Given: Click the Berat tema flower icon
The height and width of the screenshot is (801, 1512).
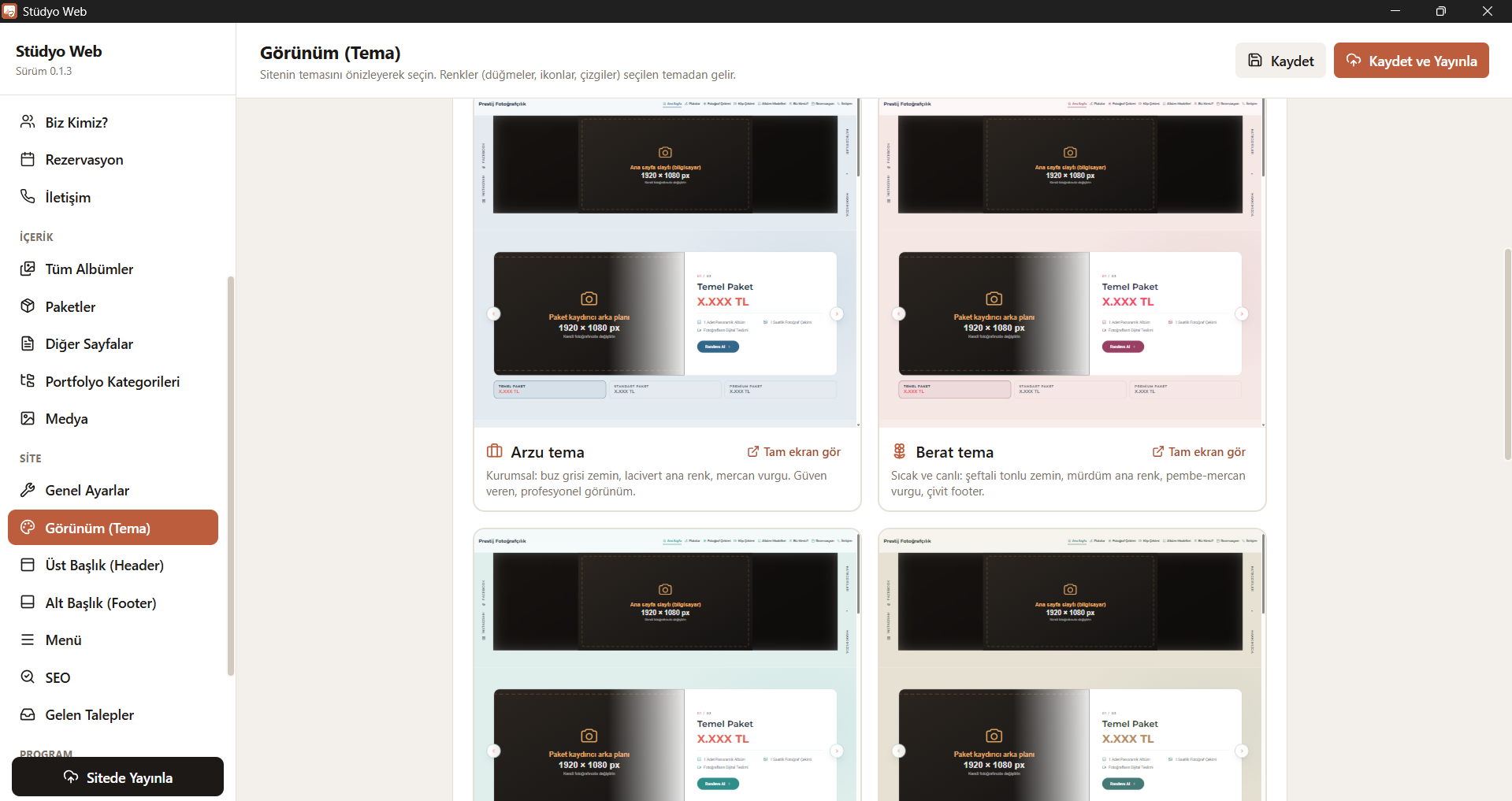Looking at the screenshot, I should tap(899, 451).
